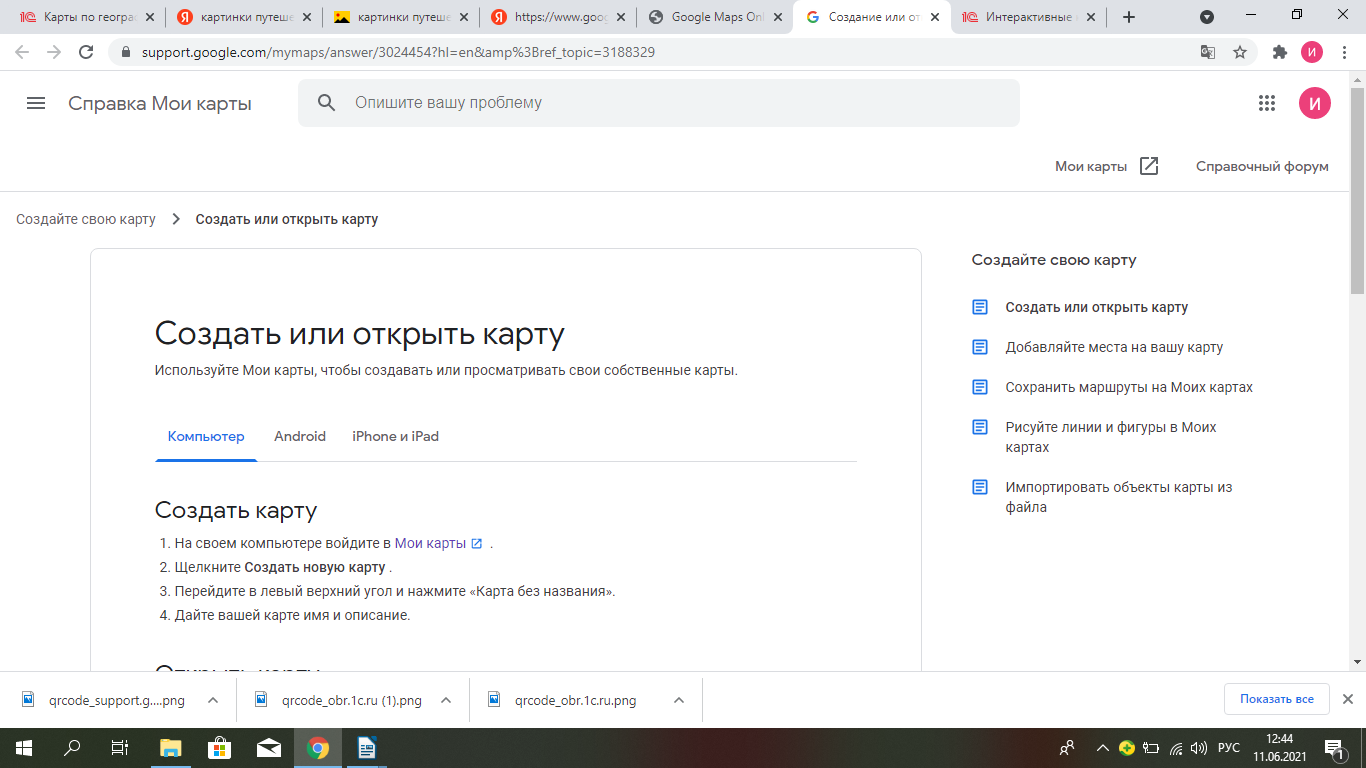Click the pink Google account avatar on the page

point(1314,103)
